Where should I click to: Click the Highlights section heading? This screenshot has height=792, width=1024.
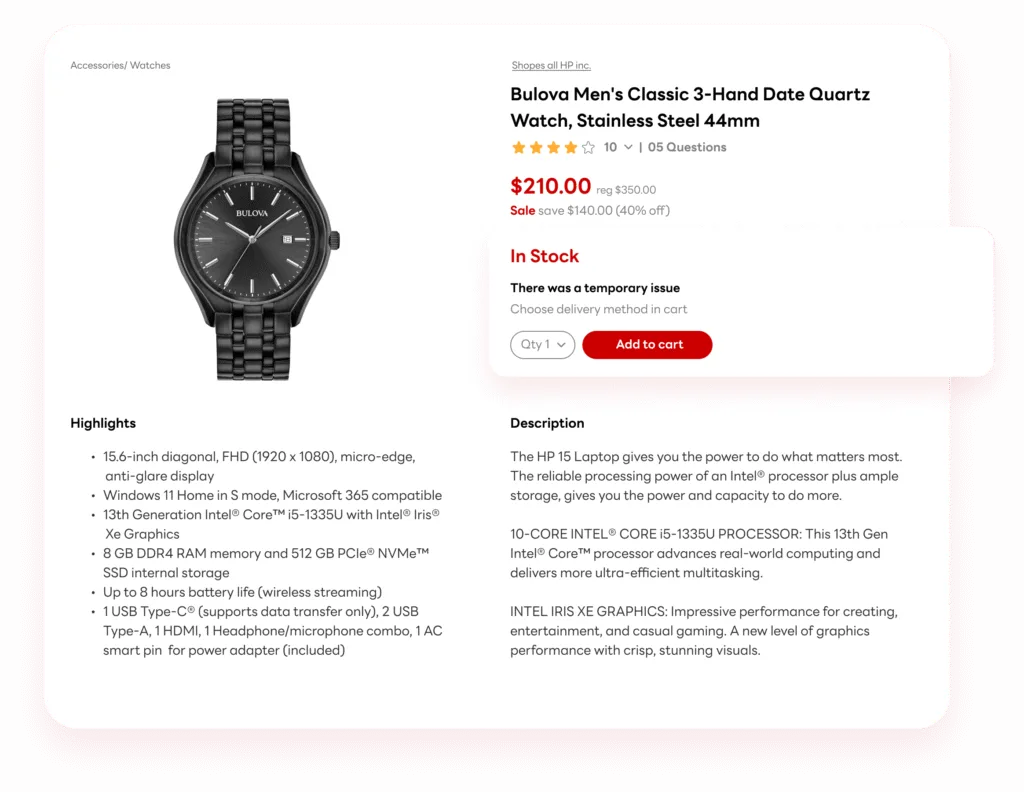tap(103, 424)
